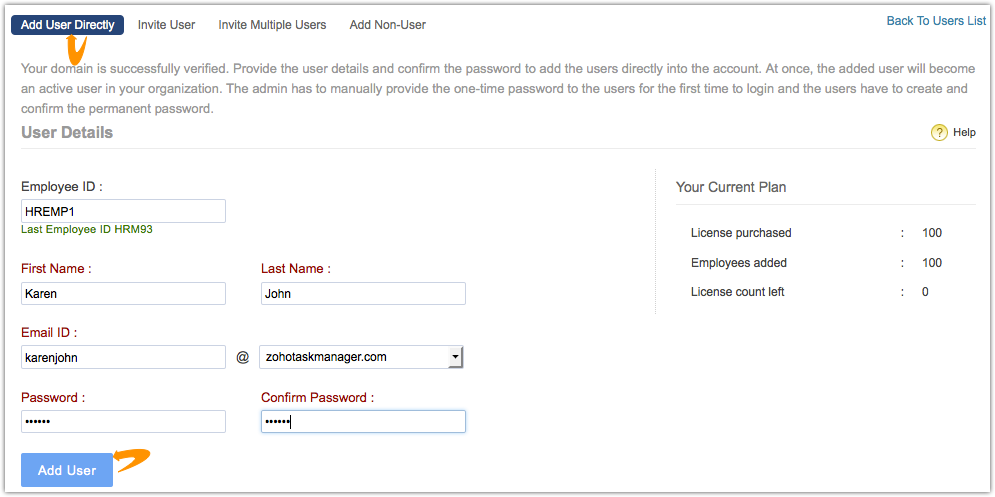Screen dimensions: 995x497
Task: Click the Email ID username field
Action: click(123, 357)
